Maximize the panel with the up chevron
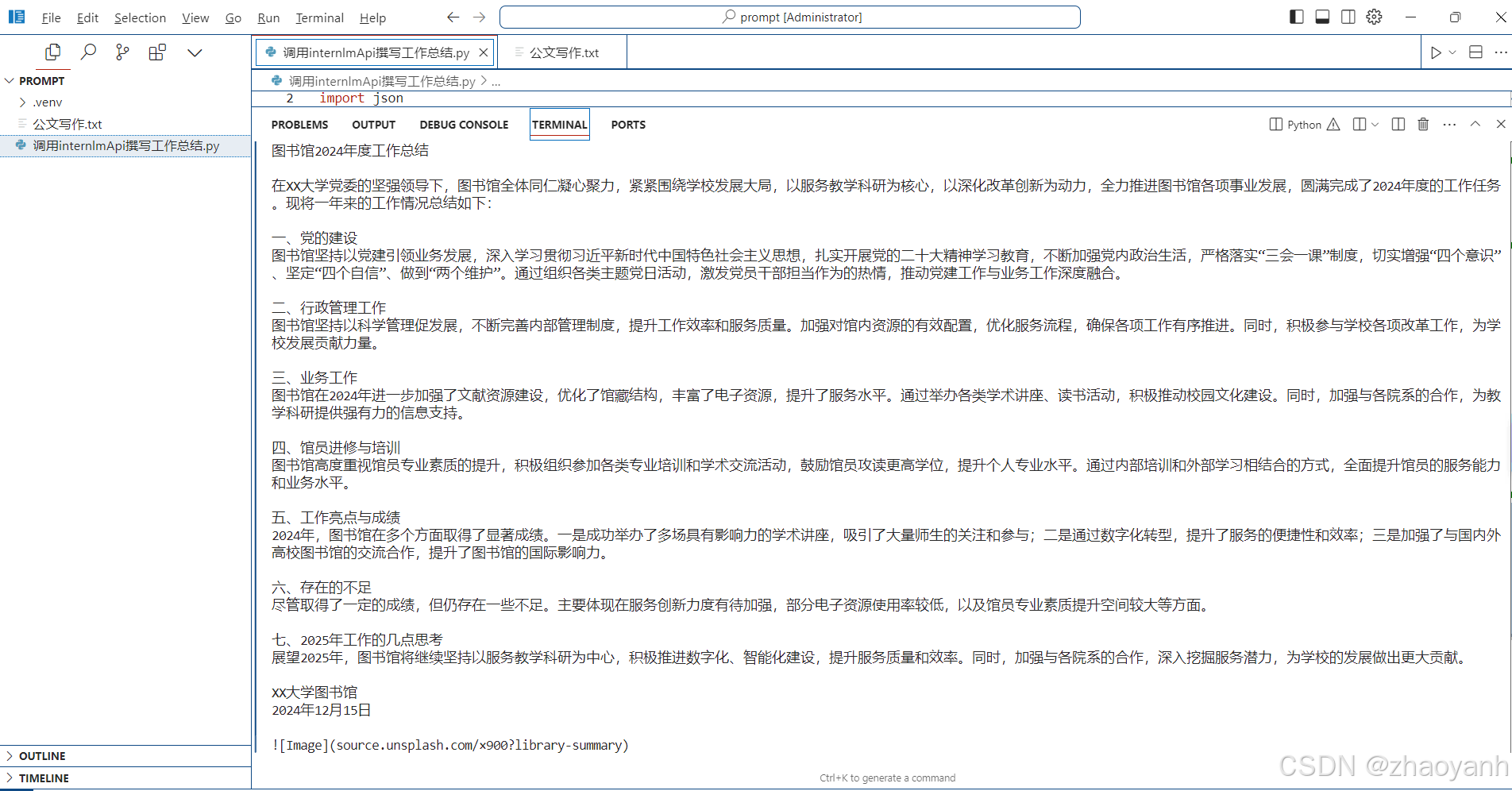This screenshot has height=791, width=1512. pos(1475,125)
